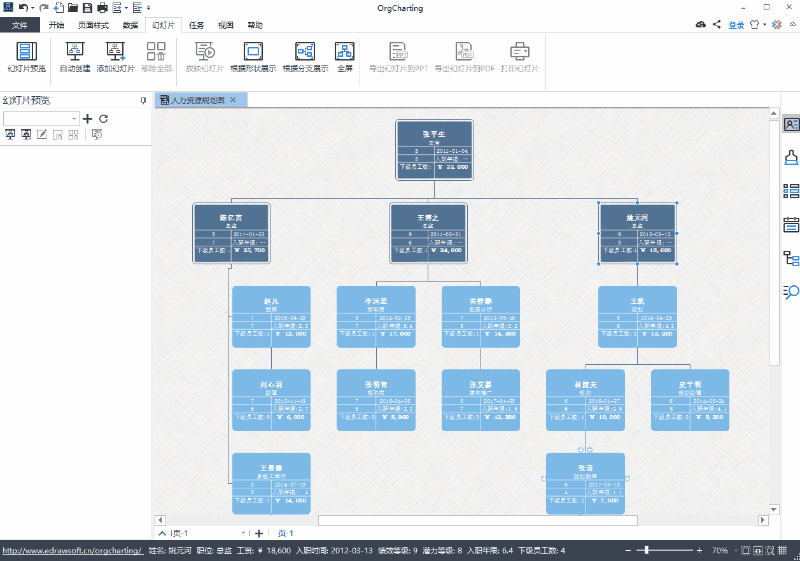This screenshot has height=561, width=800.
Task: Add a new page with the plus button at bottom
Action: pos(259,533)
